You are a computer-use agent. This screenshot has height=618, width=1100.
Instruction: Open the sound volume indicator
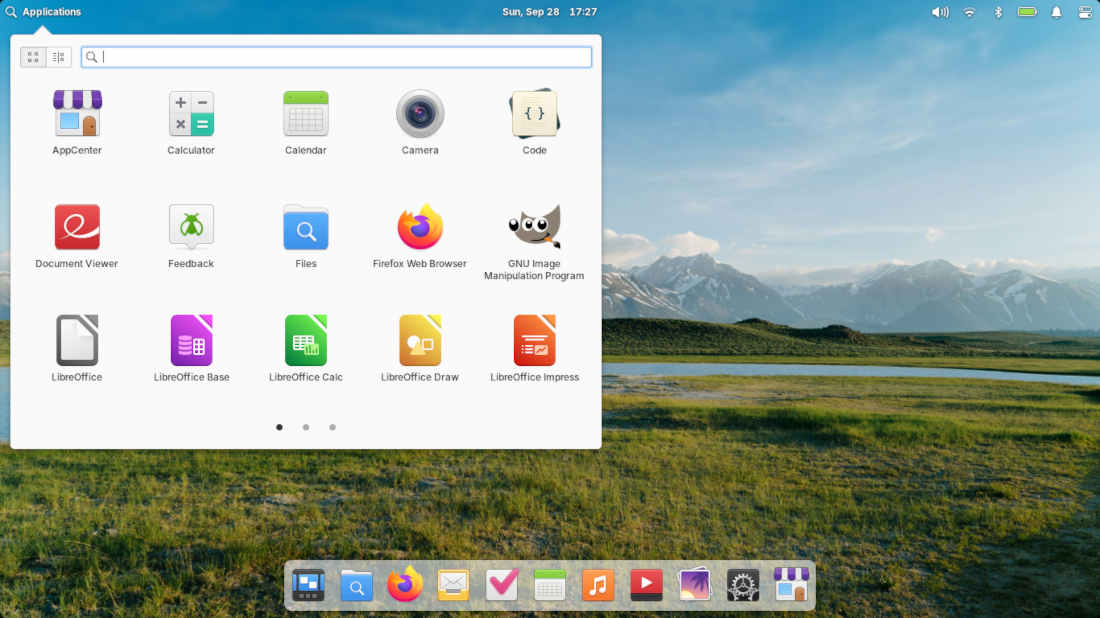point(940,12)
